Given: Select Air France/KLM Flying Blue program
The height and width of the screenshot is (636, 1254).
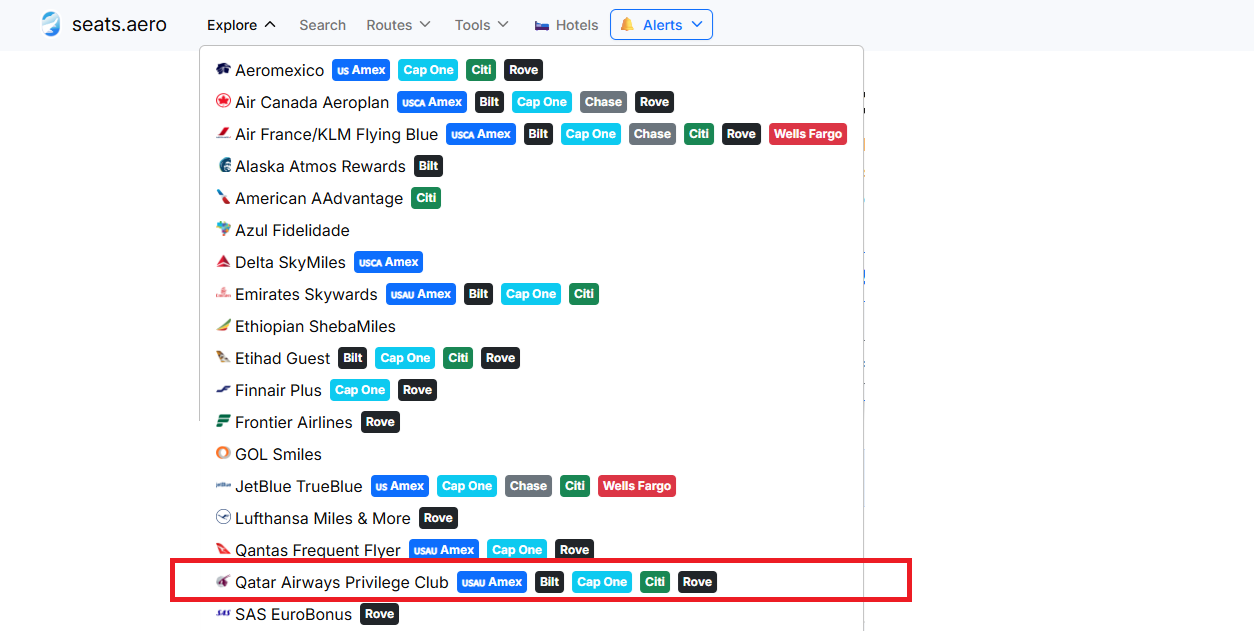Looking at the screenshot, I should coord(336,134).
